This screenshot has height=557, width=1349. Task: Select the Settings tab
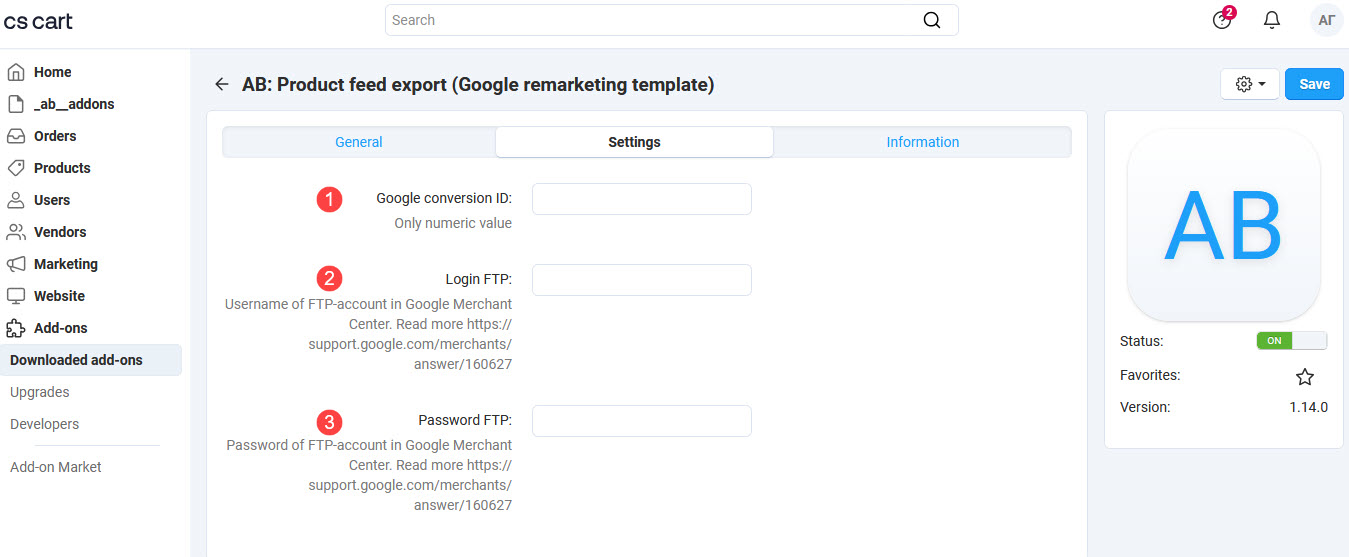click(634, 142)
